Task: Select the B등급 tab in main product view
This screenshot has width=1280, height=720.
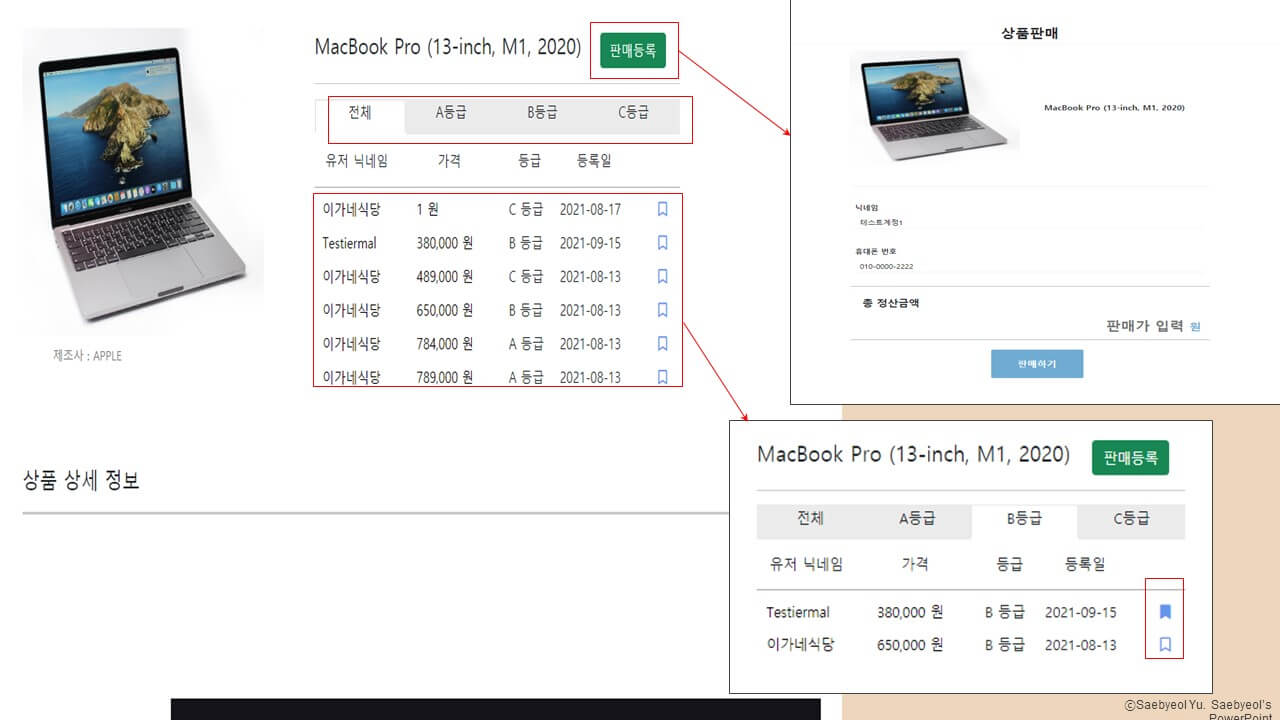Action: point(542,113)
